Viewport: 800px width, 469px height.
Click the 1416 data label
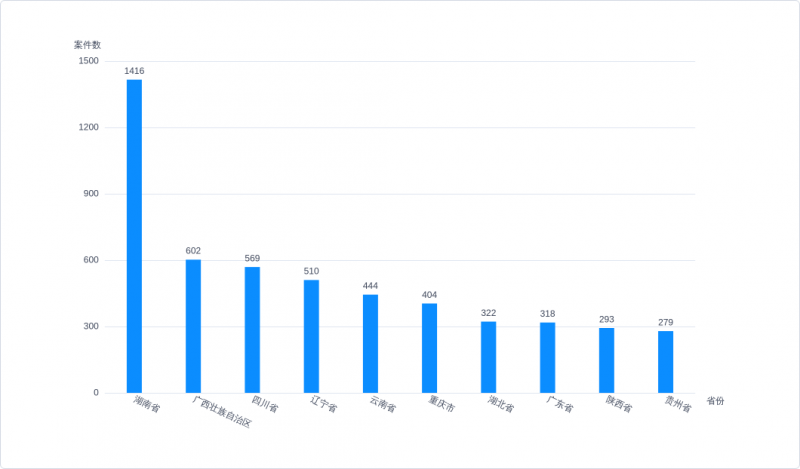[134, 71]
